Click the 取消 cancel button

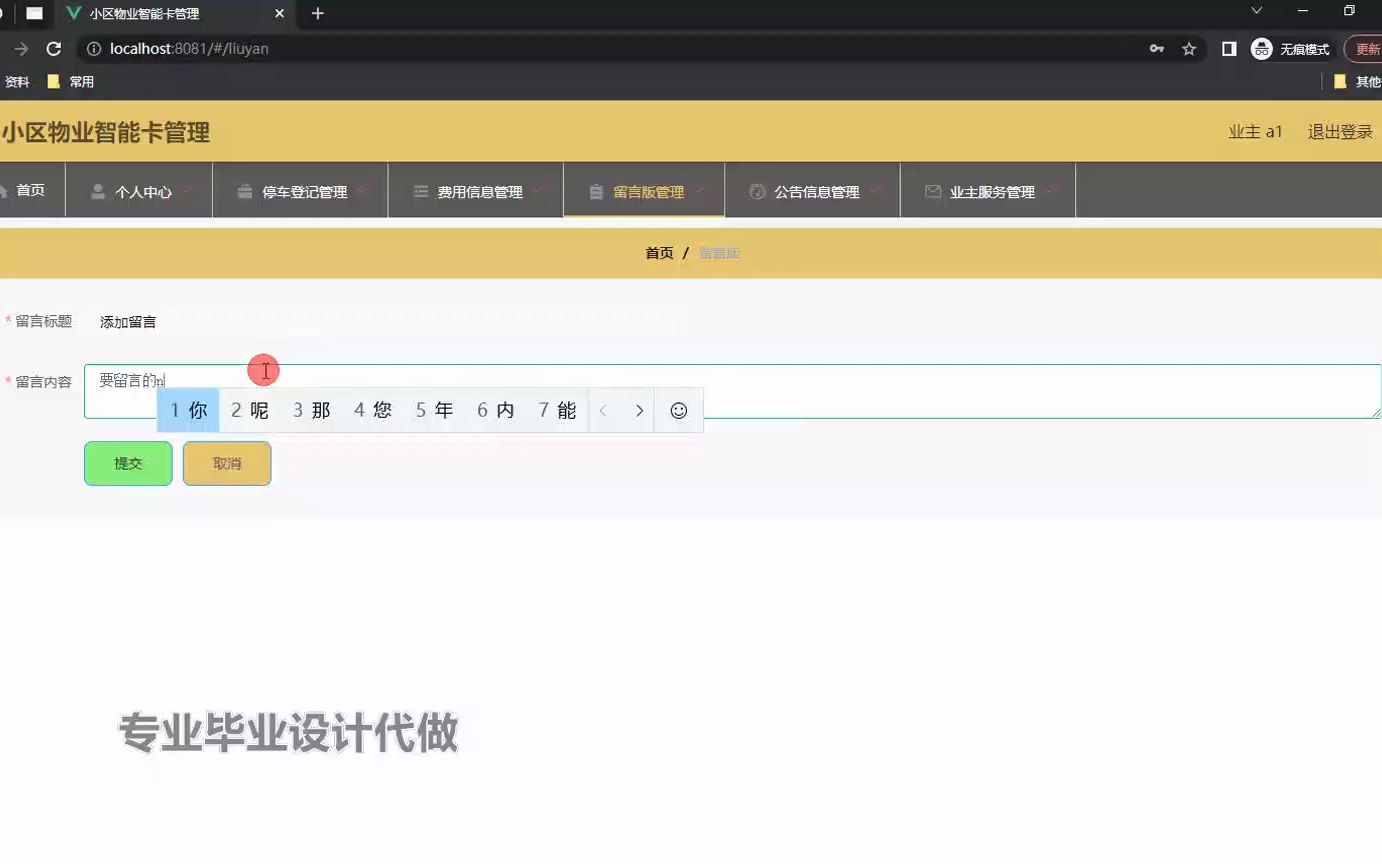pos(226,463)
